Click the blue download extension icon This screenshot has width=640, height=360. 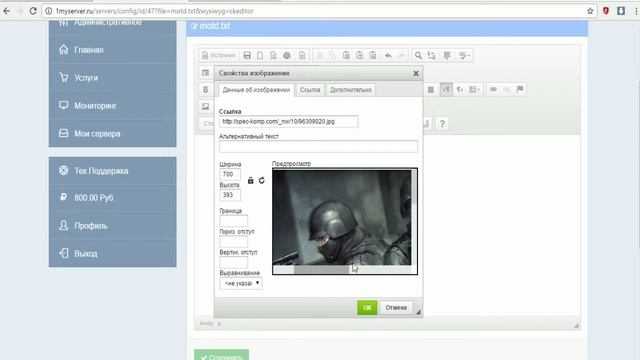point(621,11)
